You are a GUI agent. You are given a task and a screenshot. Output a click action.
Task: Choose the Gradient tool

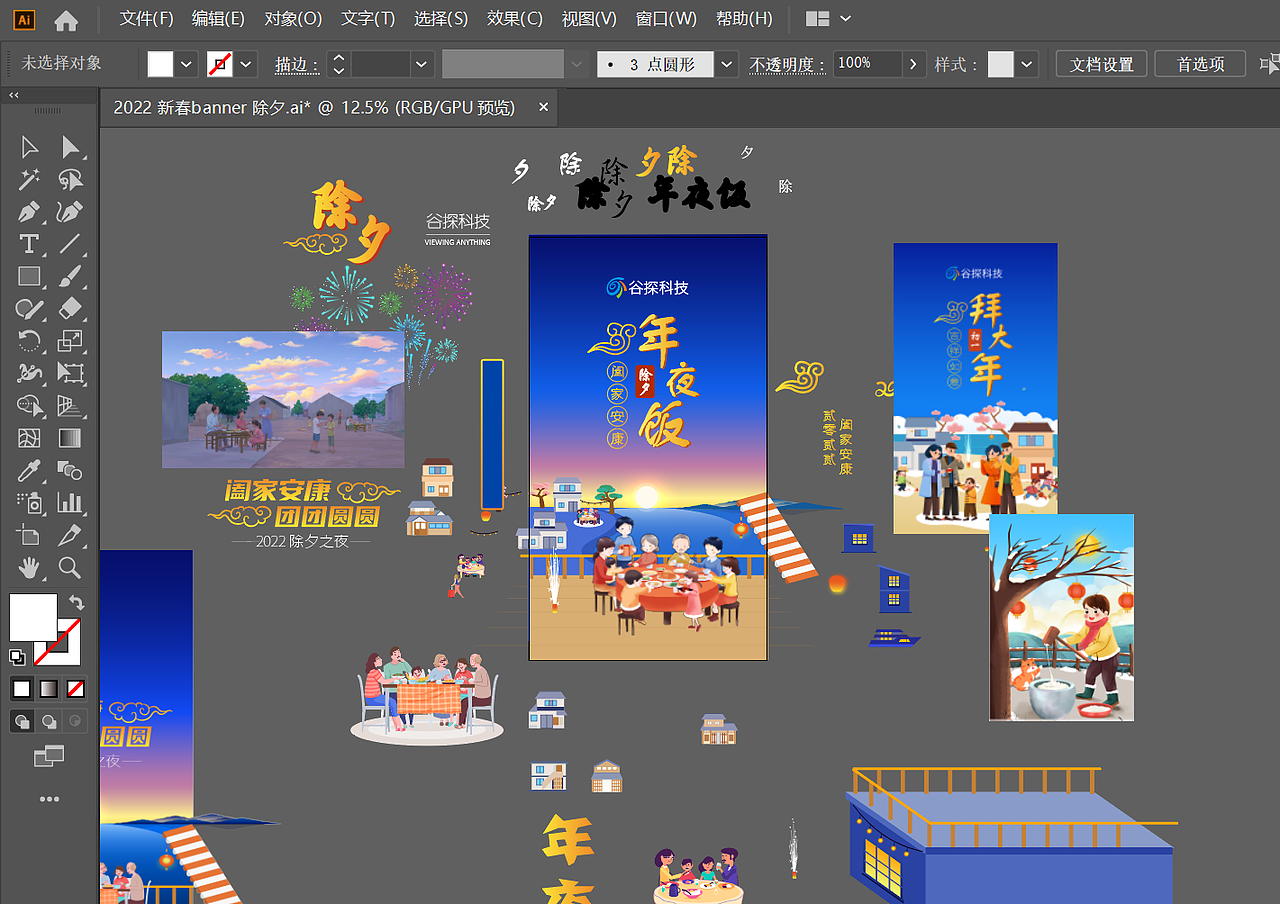[x=71, y=437]
